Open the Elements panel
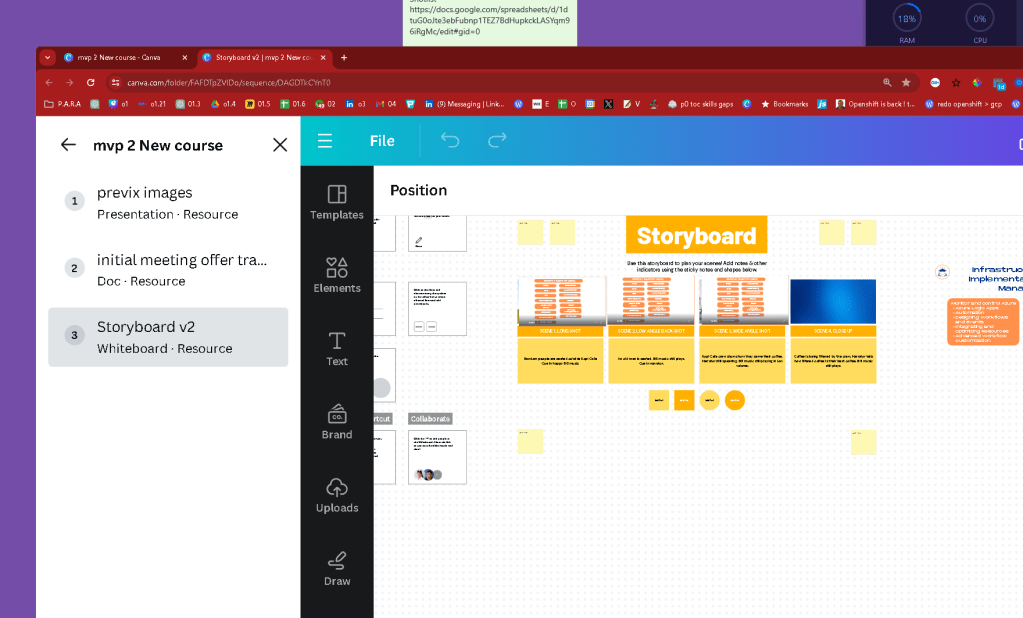 337,275
